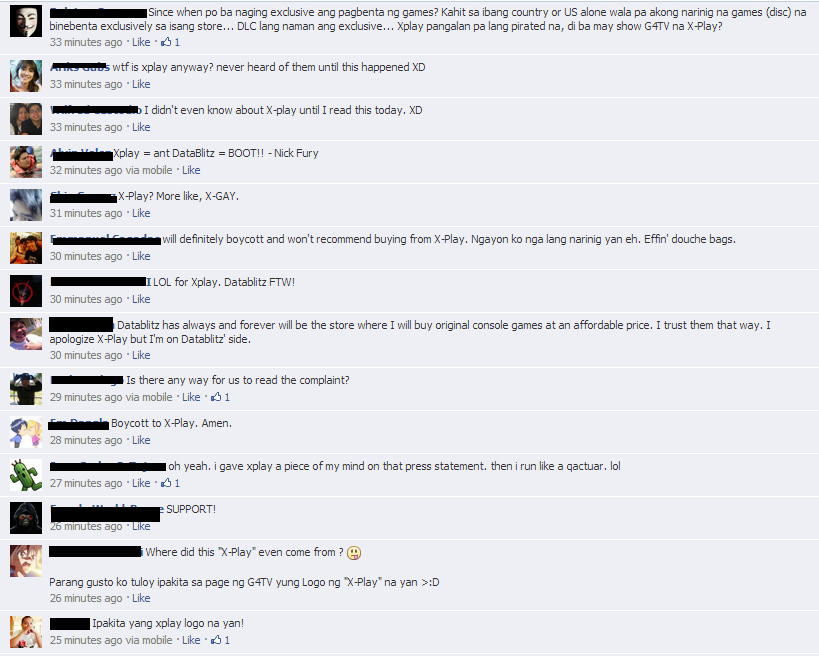Click '32 minutes ago via mobile' timestamp
Viewport: 819px width, 656px height.
(x=111, y=170)
